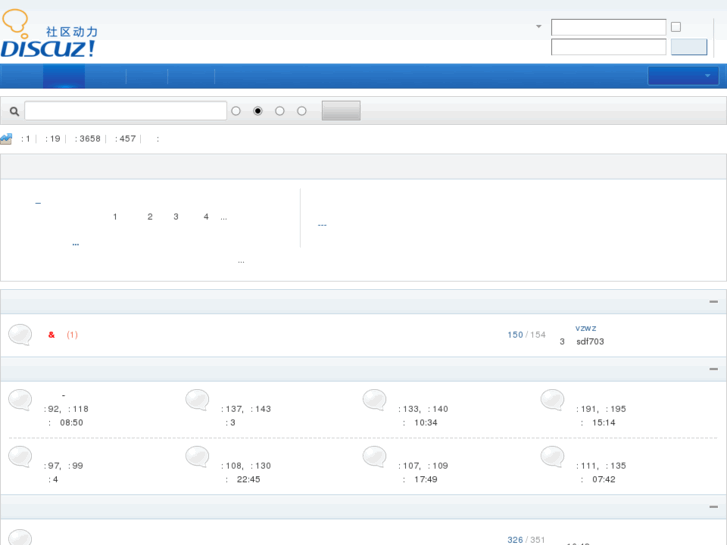This screenshot has width=727, height=545.
Task: Collapse the eight-forum grid section
Action: [714, 369]
